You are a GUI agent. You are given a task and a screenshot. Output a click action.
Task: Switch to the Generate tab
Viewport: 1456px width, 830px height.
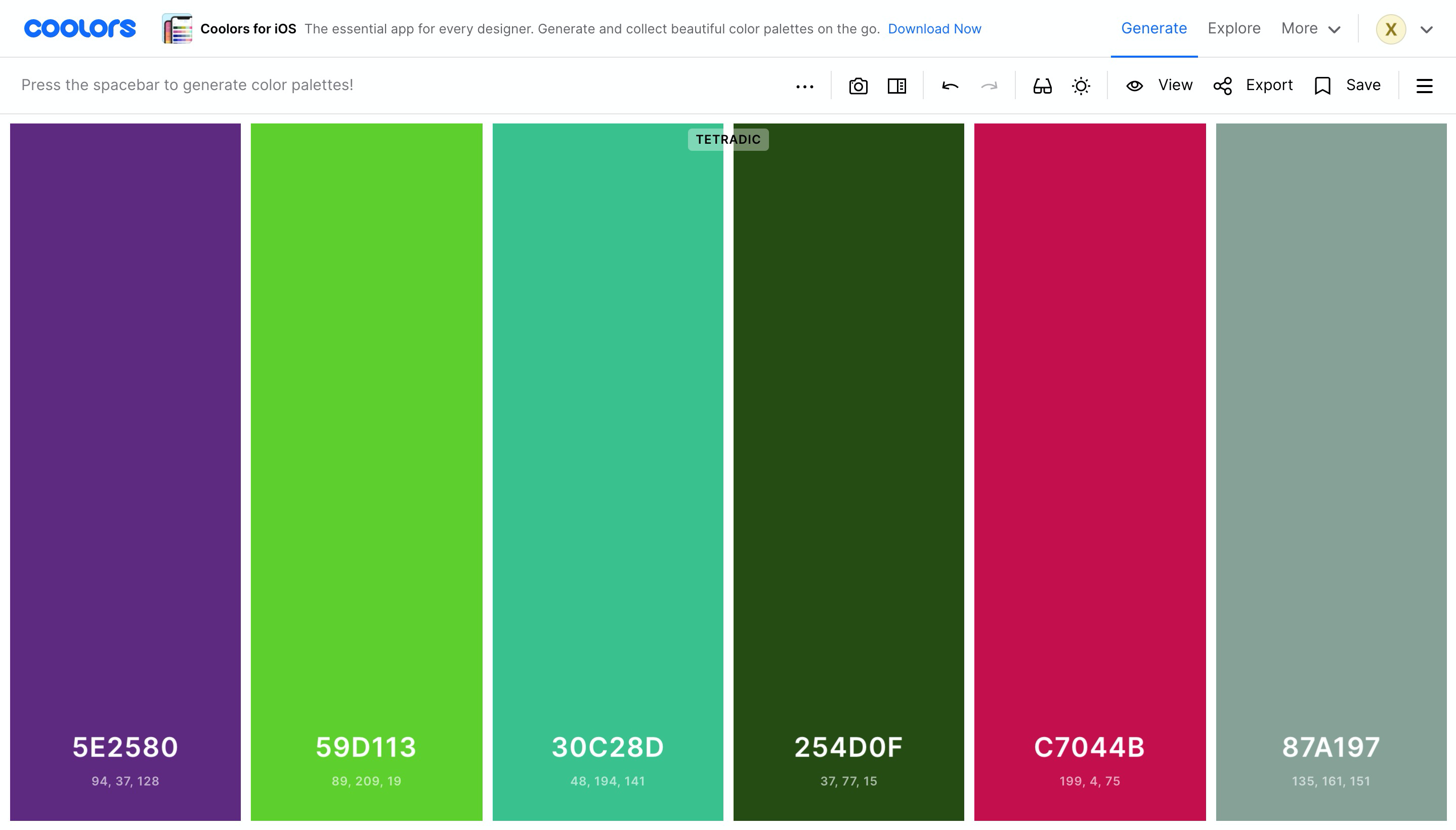pyautogui.click(x=1153, y=28)
